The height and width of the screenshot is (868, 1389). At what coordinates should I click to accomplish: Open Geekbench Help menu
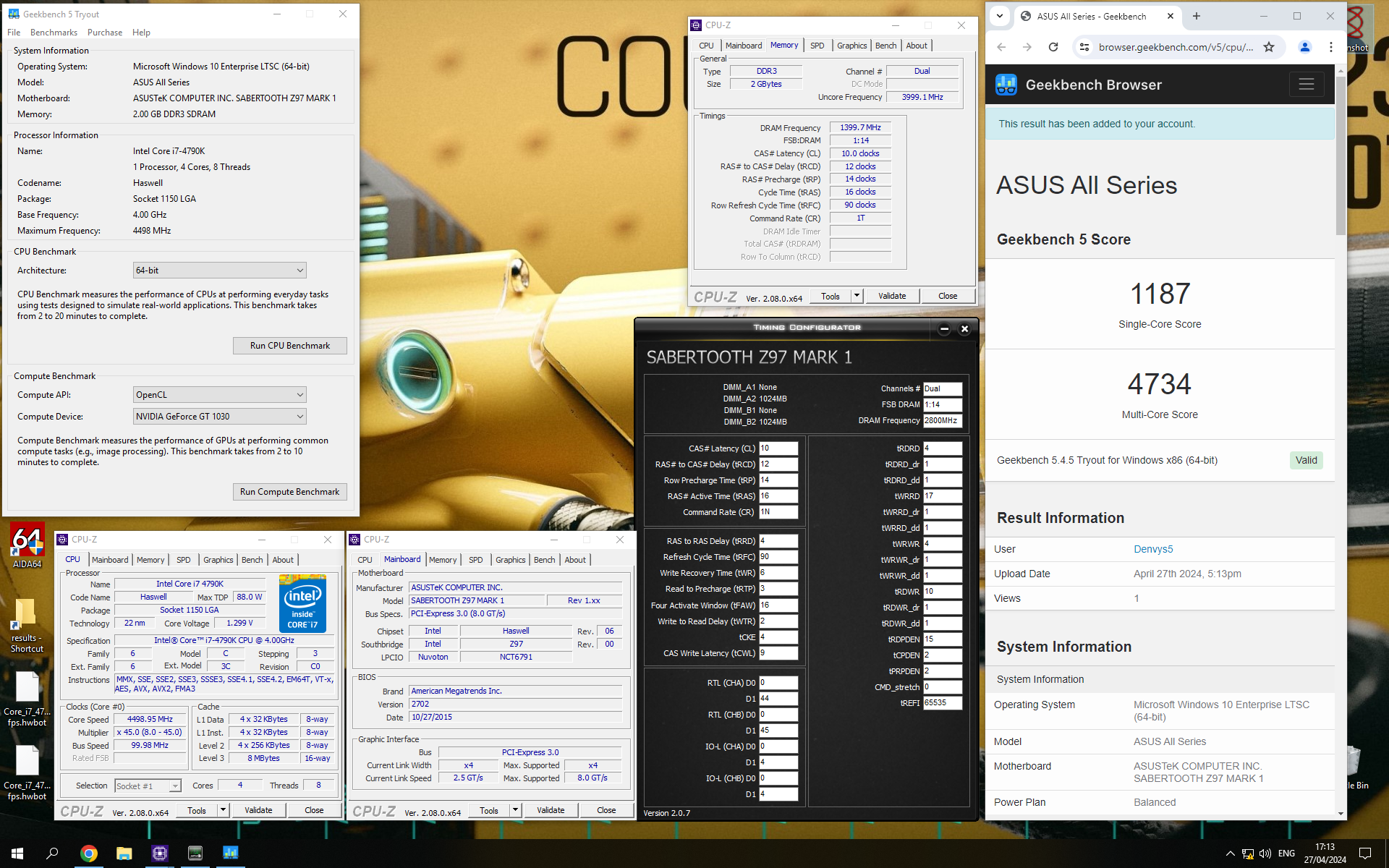(x=141, y=33)
